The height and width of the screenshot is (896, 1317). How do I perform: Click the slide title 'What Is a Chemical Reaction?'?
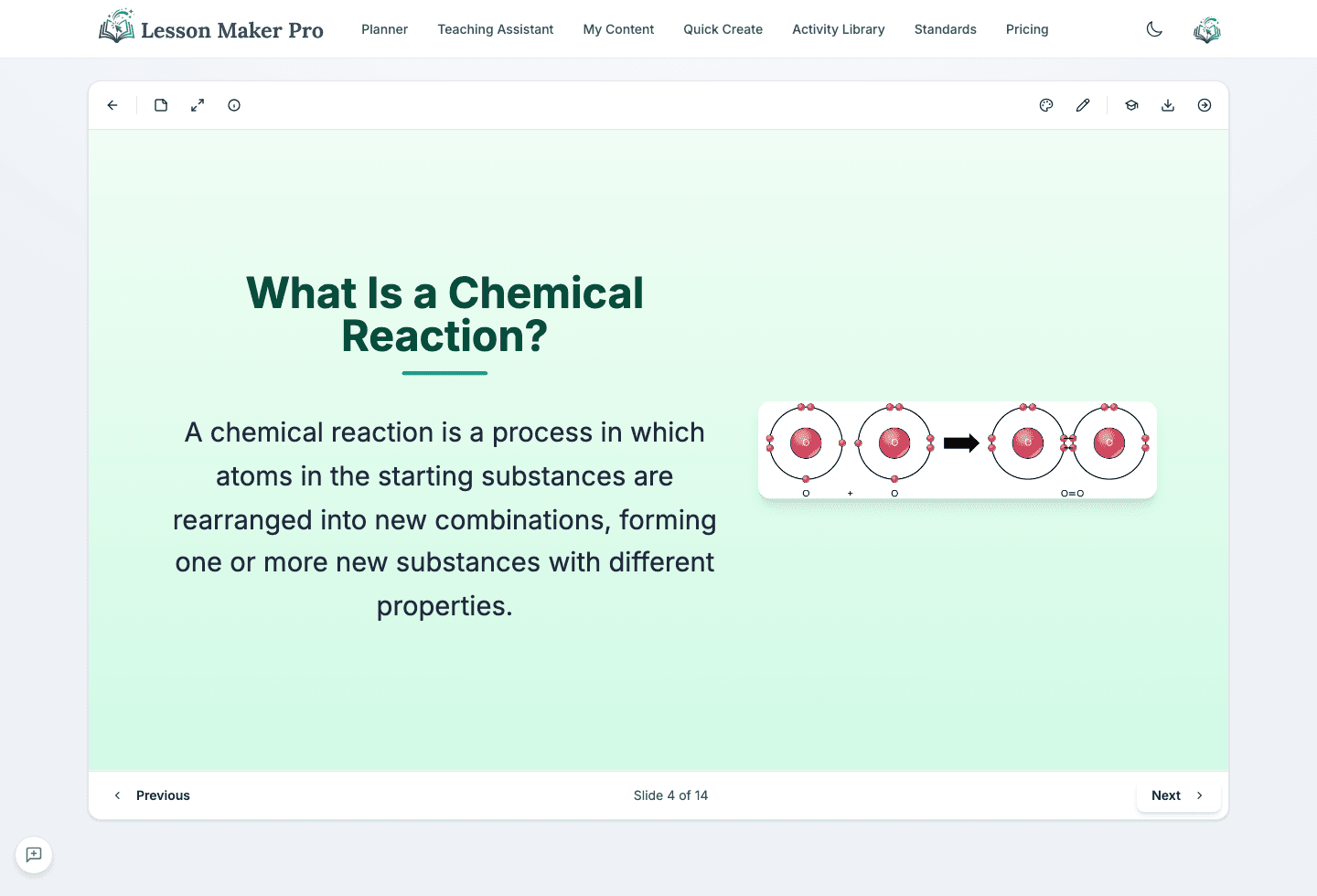tap(444, 315)
